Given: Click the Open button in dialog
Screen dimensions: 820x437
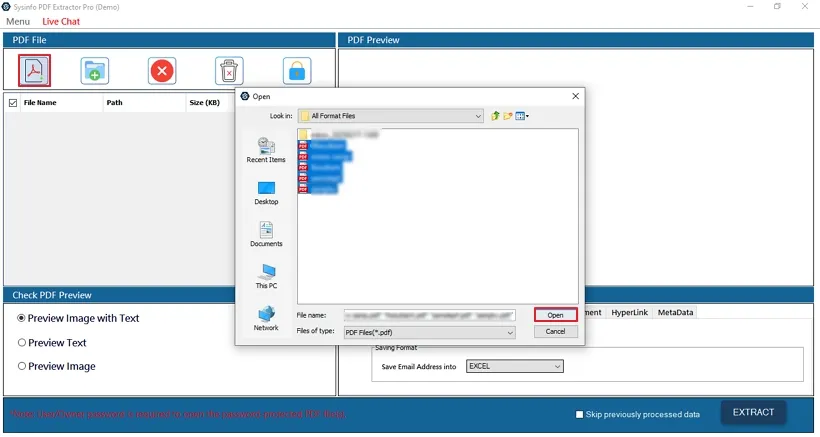Looking at the screenshot, I should point(555,315).
